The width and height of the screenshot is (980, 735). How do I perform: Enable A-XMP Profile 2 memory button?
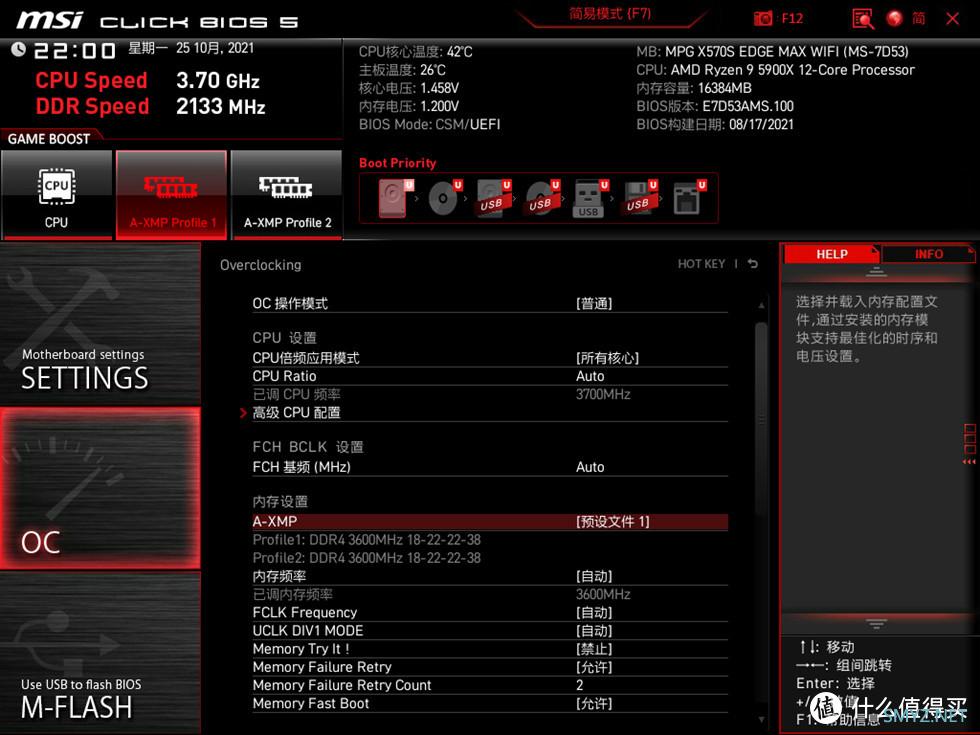click(287, 194)
